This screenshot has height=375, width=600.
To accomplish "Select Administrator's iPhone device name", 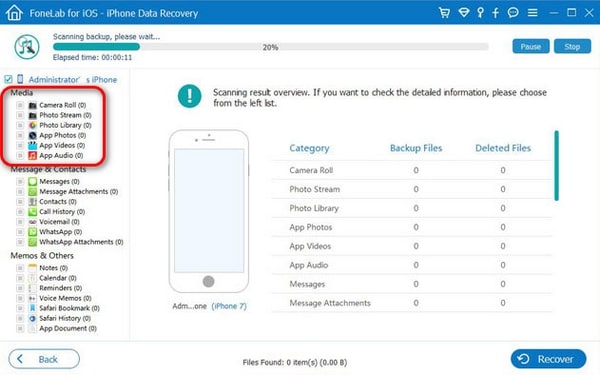I will [73, 80].
